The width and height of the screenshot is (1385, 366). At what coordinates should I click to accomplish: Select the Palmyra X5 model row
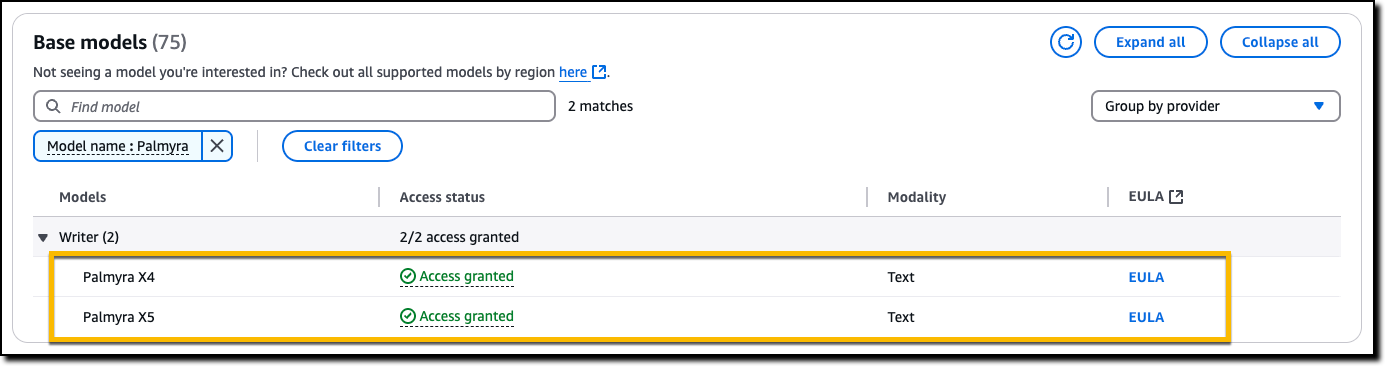[x=640, y=317]
